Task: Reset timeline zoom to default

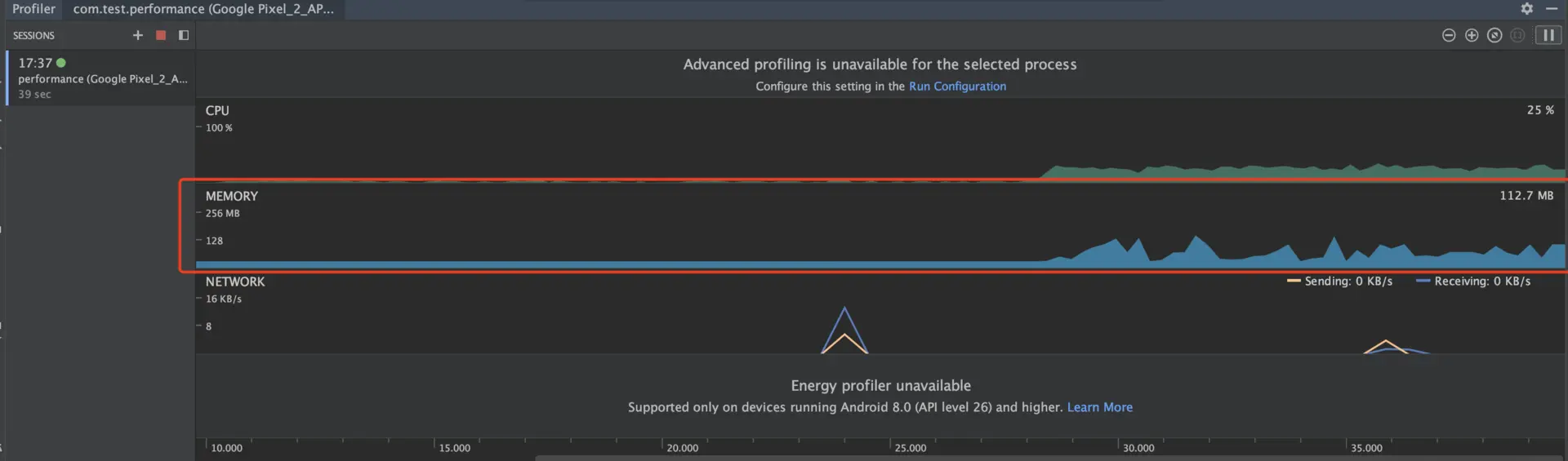Action: click(1494, 35)
